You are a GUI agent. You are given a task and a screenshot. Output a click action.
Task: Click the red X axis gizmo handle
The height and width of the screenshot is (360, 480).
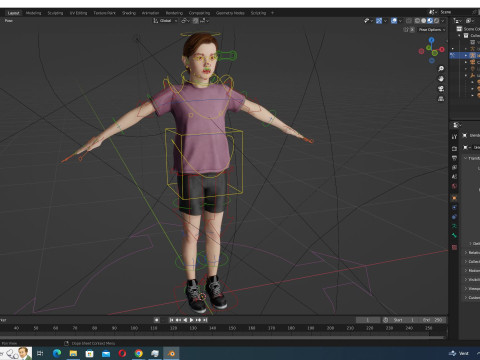[x=442, y=49]
